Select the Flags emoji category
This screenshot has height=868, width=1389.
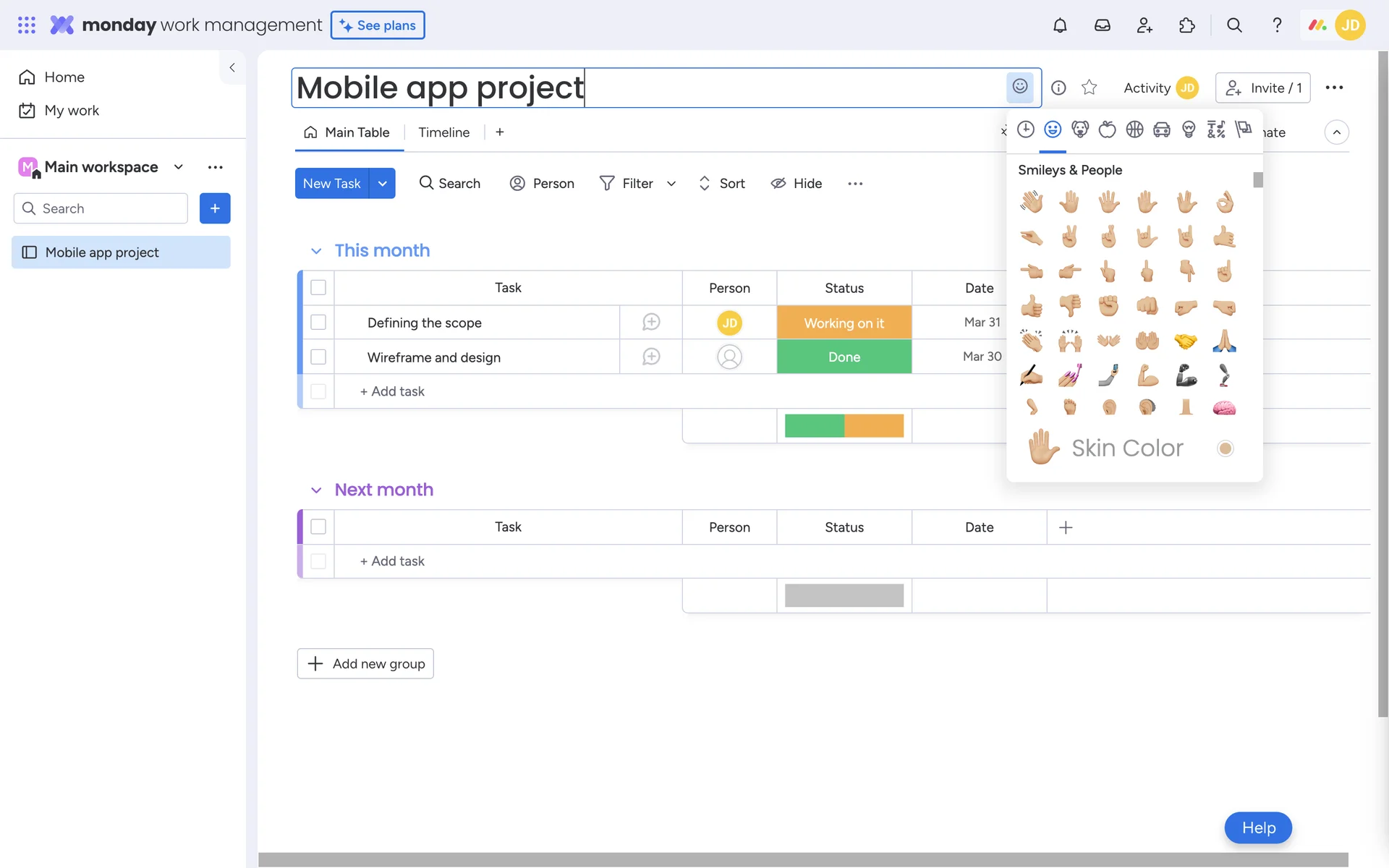[x=1244, y=129]
